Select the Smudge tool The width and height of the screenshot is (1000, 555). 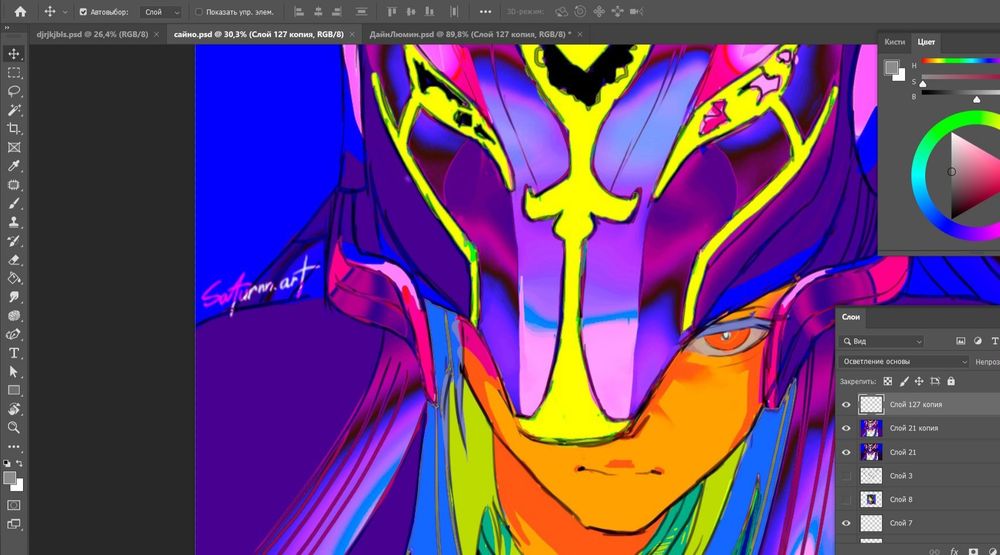[14, 297]
